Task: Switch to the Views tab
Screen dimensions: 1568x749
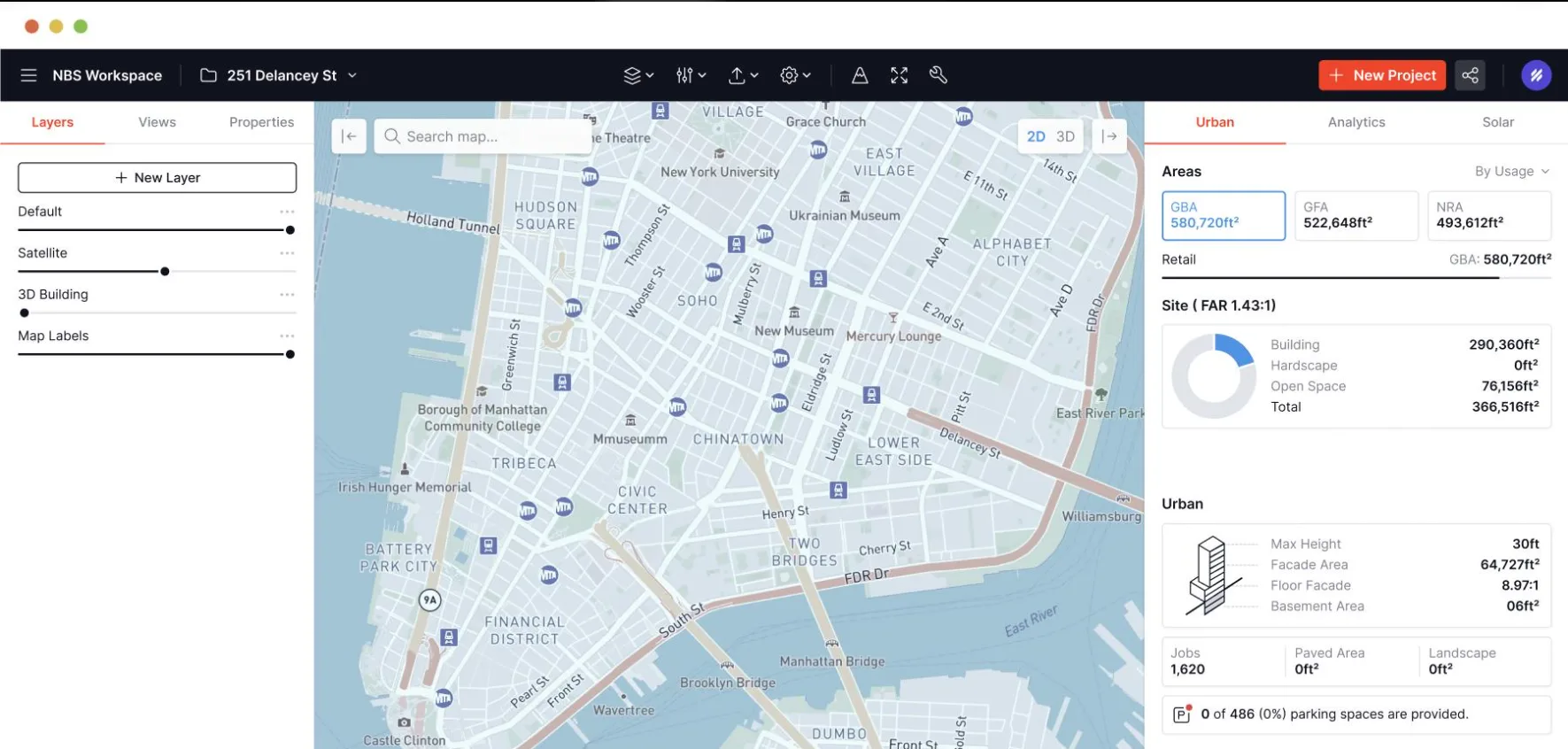Action: tap(157, 122)
